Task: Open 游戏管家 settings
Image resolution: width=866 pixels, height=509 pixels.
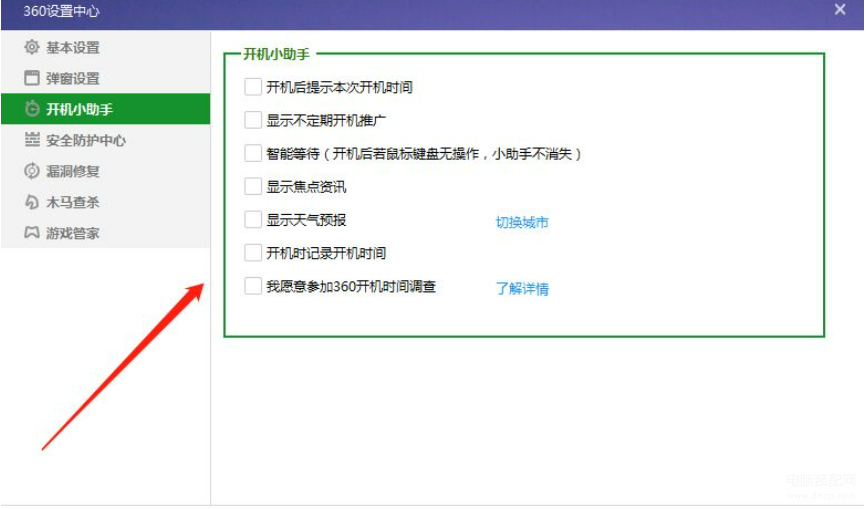Action: [105, 233]
